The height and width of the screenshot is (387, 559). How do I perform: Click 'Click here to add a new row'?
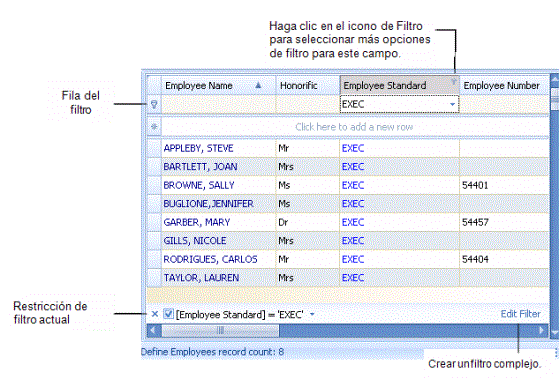click(x=354, y=127)
